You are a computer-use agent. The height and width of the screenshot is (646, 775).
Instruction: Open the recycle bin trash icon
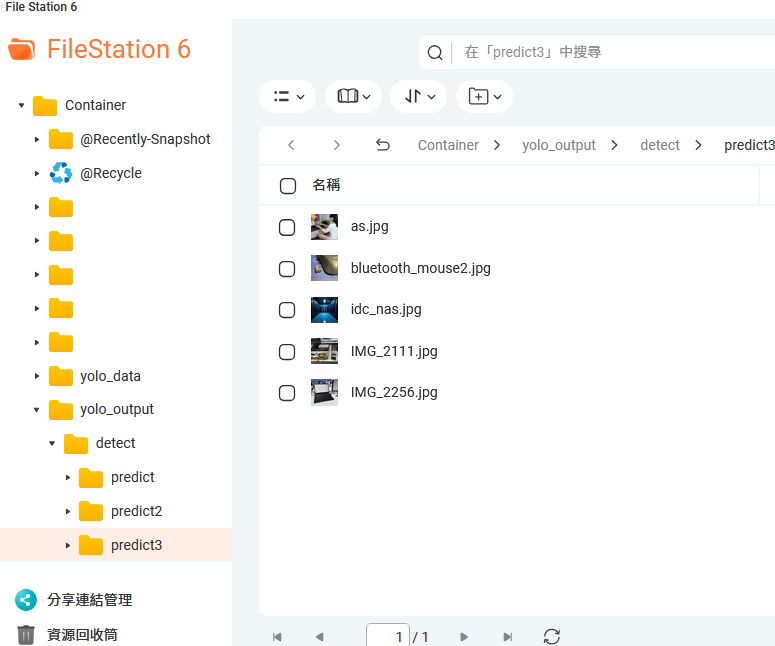(x=26, y=634)
